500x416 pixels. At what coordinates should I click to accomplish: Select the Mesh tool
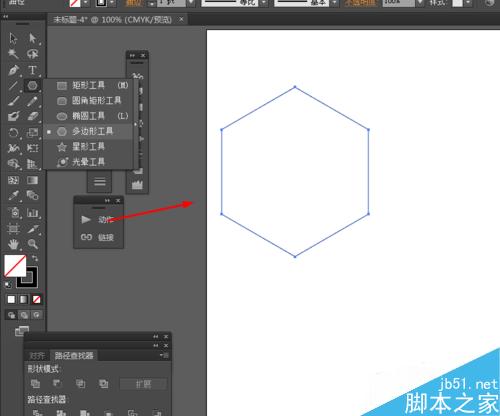coord(13,180)
